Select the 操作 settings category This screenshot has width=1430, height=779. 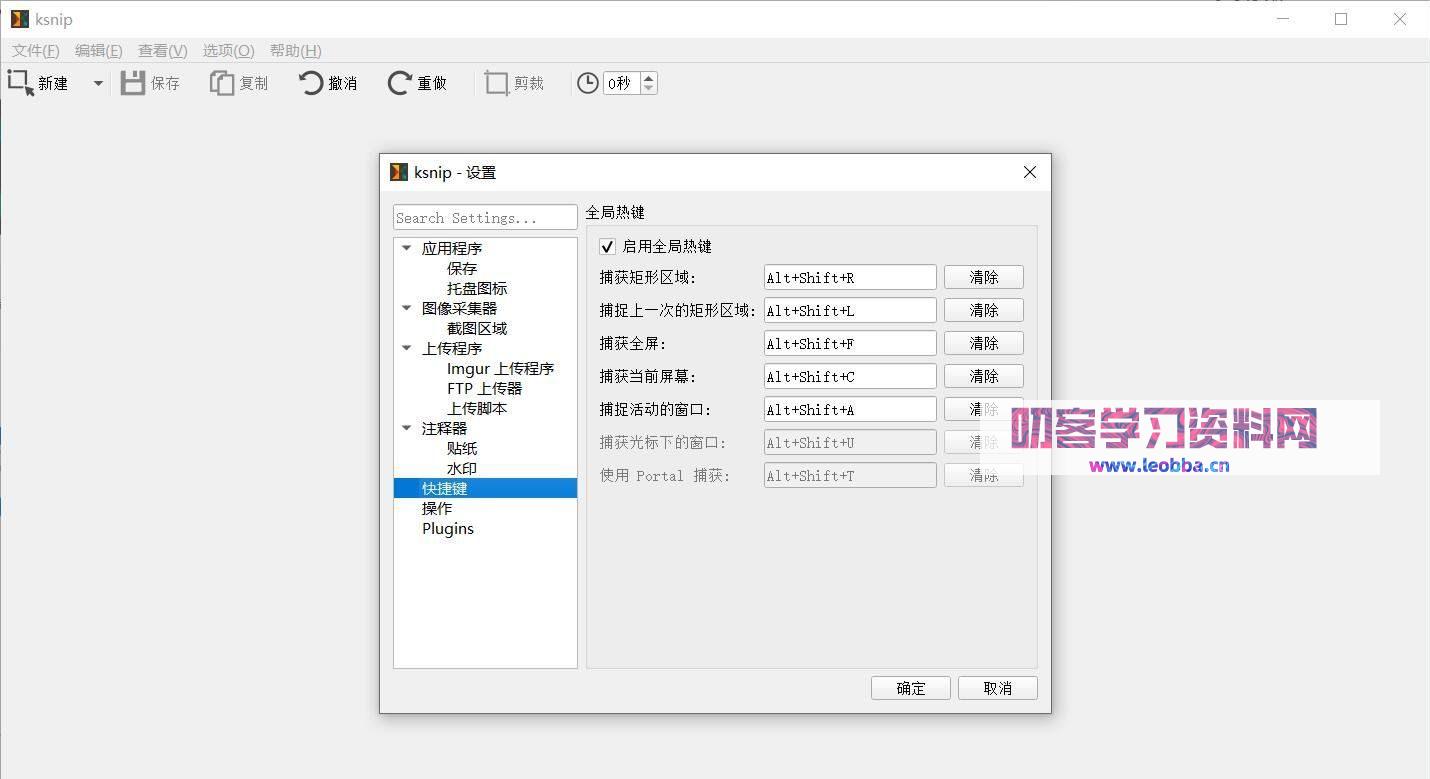437,508
